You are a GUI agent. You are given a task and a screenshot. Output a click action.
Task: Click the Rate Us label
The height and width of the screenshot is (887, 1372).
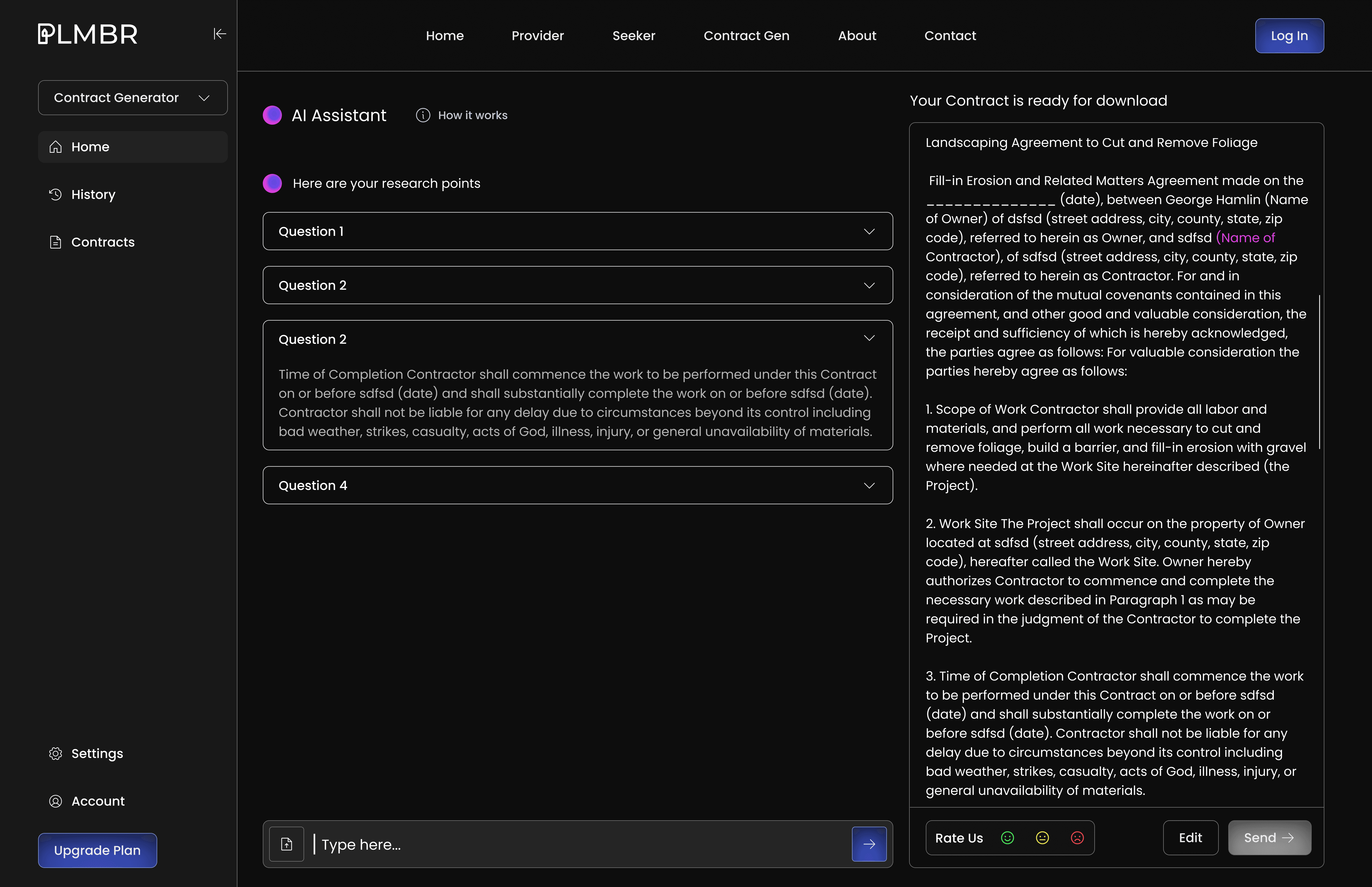click(x=959, y=838)
